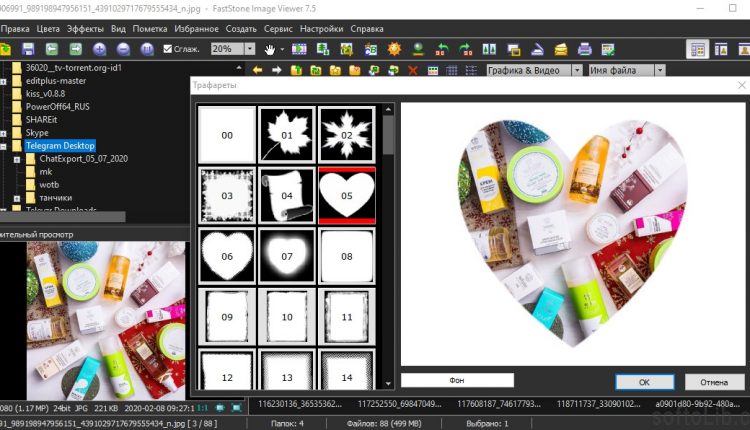Open the hand tool dropdown arrow
Viewport: 750px width, 430px height.
point(282,49)
